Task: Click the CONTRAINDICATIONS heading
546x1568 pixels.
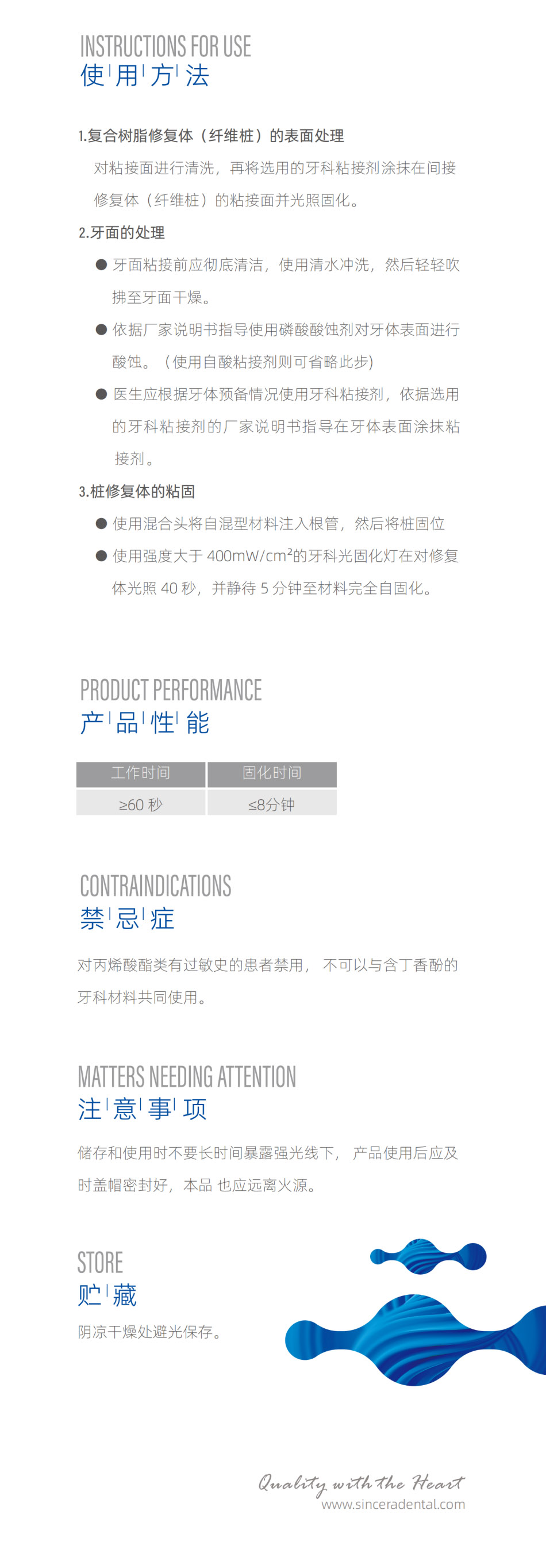Action: (156, 886)
